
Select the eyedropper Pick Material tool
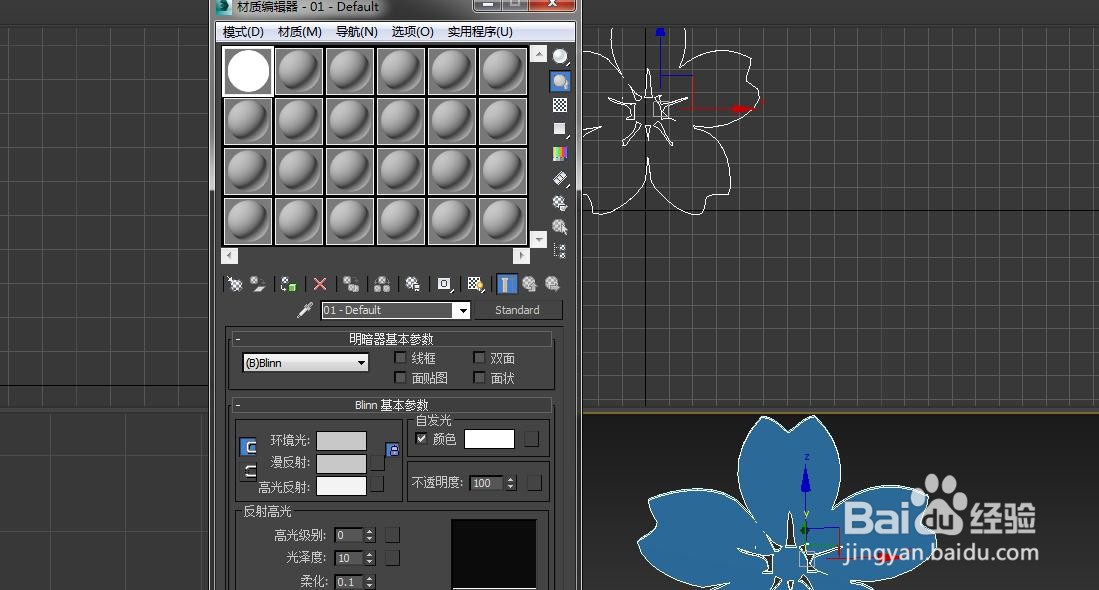pos(303,310)
